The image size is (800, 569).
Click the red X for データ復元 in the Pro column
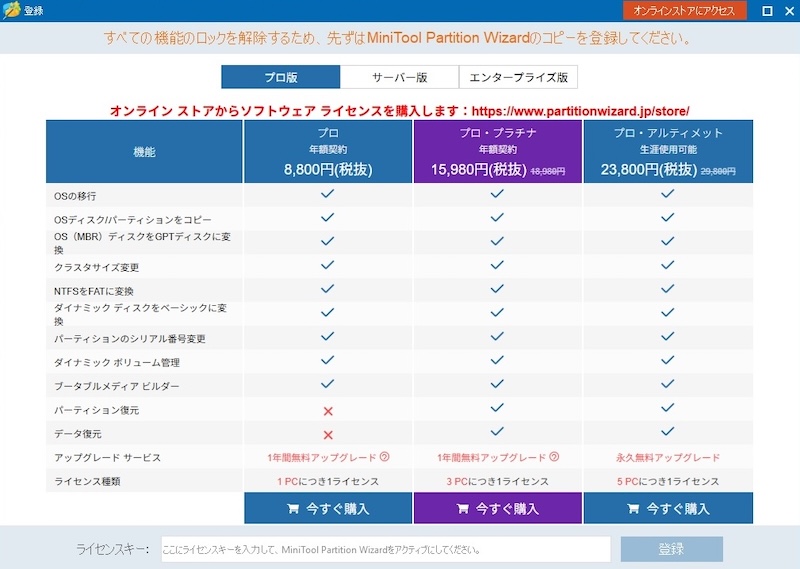[328, 435]
